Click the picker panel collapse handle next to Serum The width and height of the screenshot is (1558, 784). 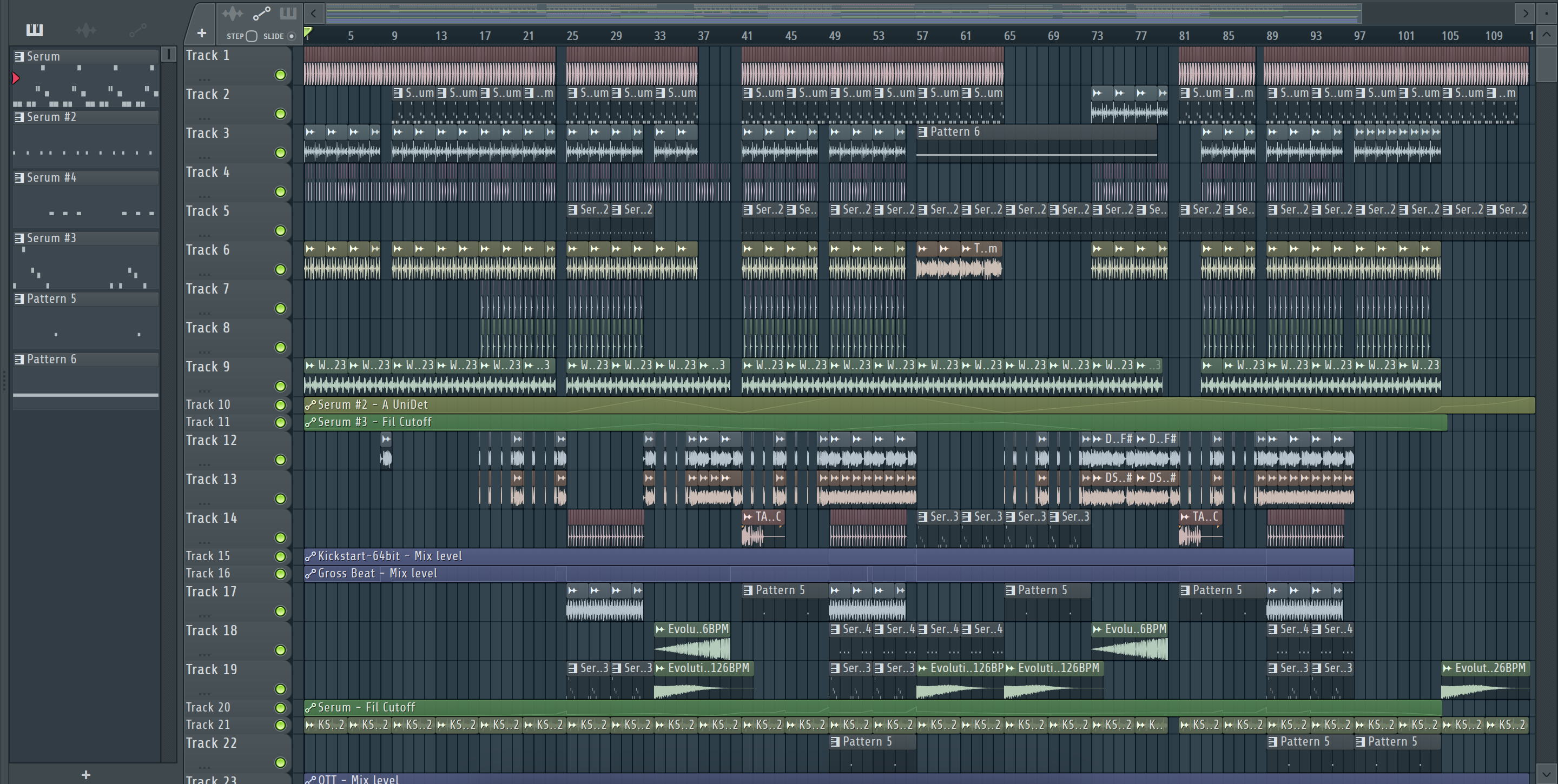click(169, 55)
